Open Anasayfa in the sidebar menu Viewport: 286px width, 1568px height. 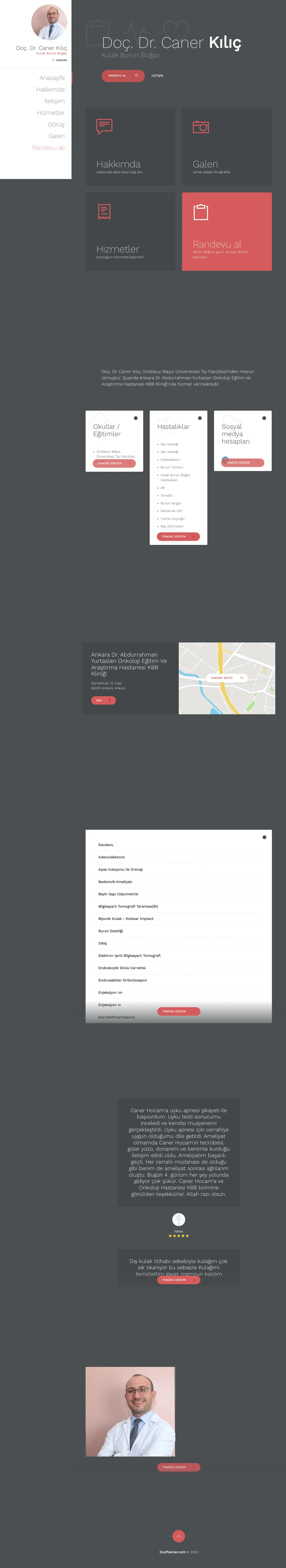(x=52, y=78)
